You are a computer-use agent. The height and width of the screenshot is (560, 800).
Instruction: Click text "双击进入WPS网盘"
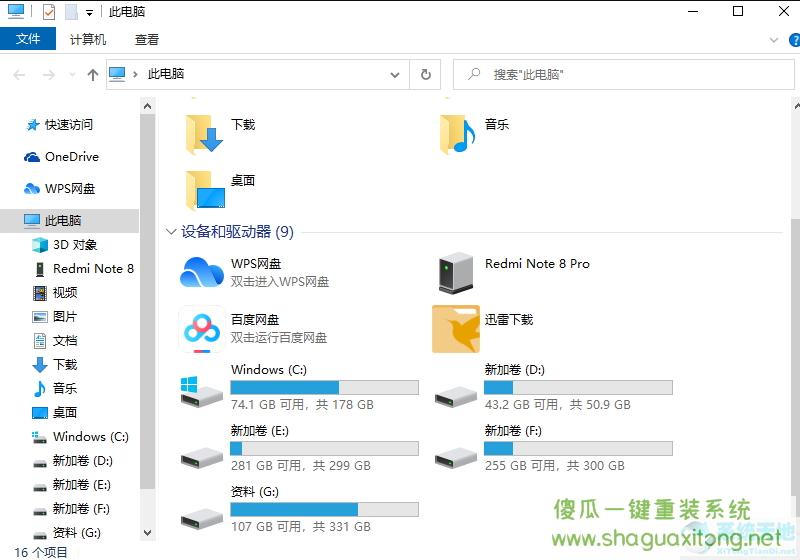click(x=280, y=282)
